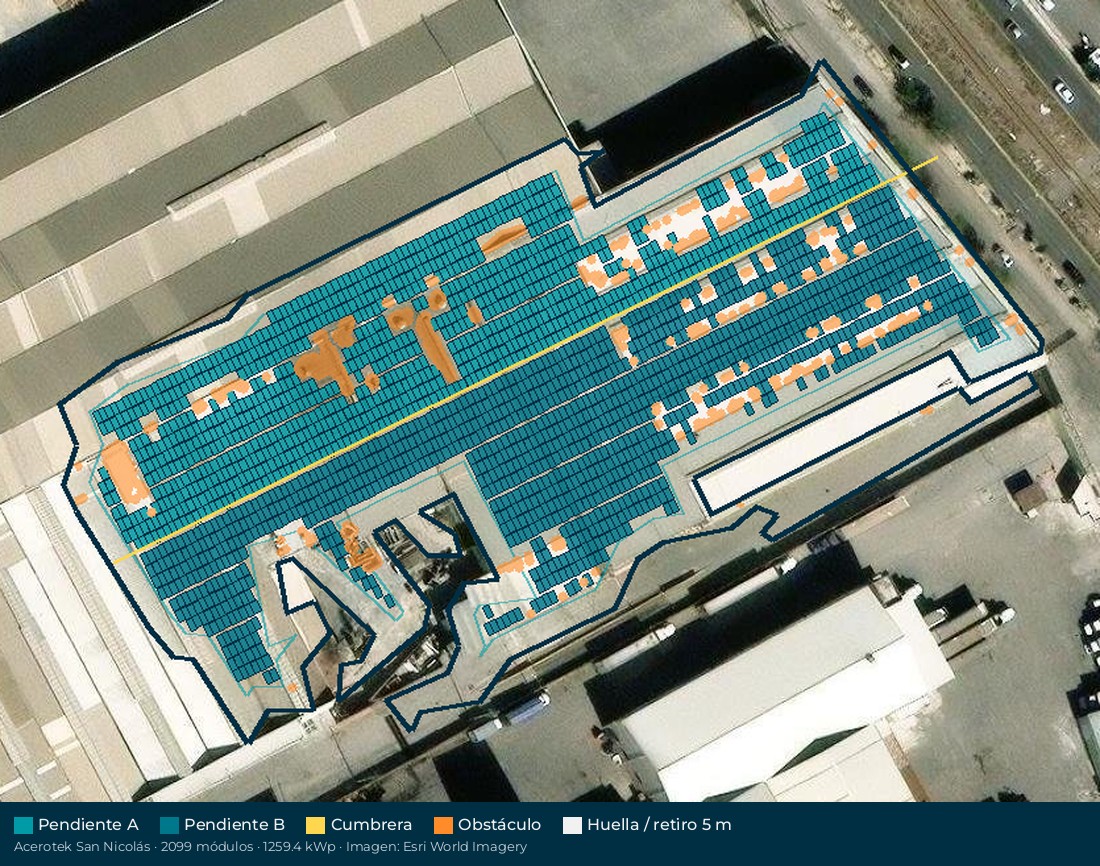Click the yellow ridge line on the roof
This screenshot has height=866, width=1100.
[x=526, y=359]
